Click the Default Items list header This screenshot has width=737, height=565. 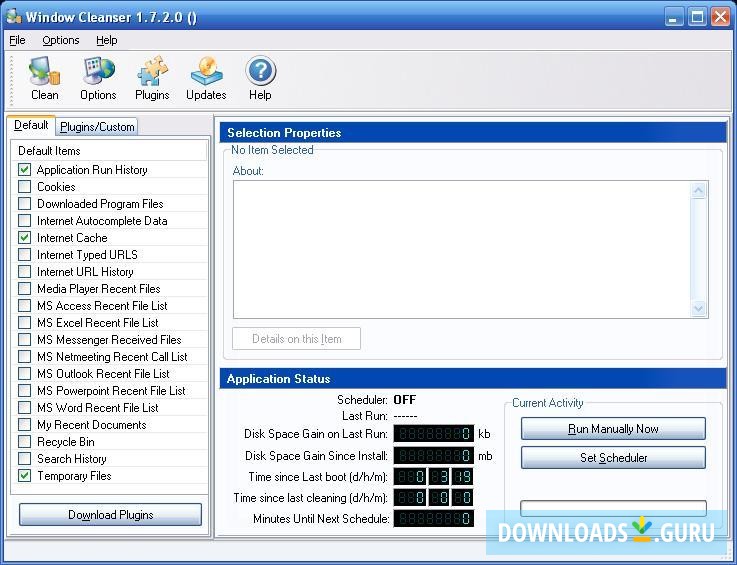click(x=109, y=151)
